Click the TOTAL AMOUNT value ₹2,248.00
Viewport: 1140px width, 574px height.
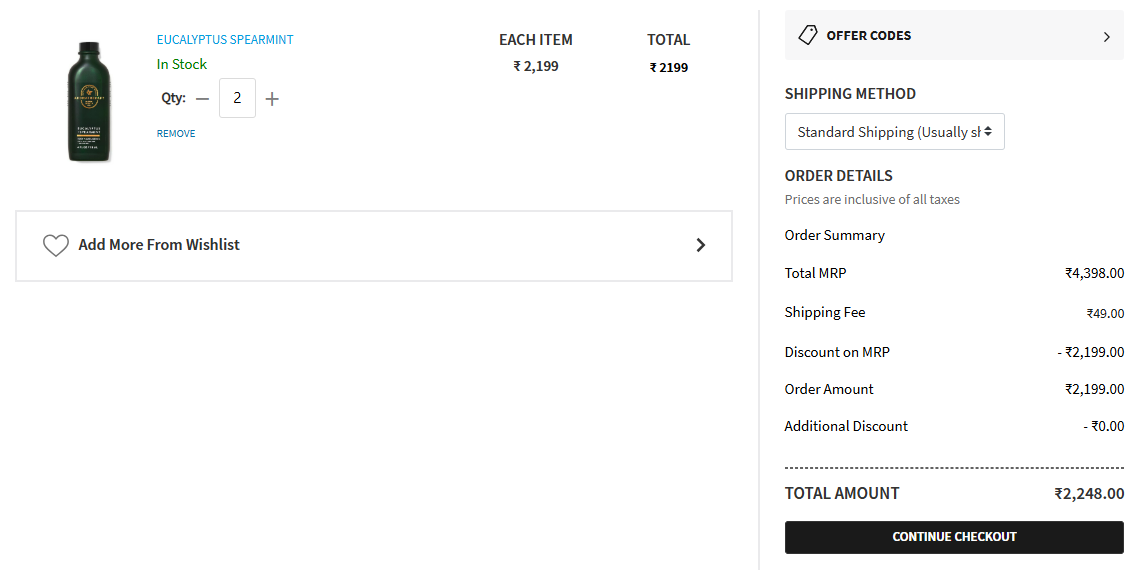tap(1089, 493)
